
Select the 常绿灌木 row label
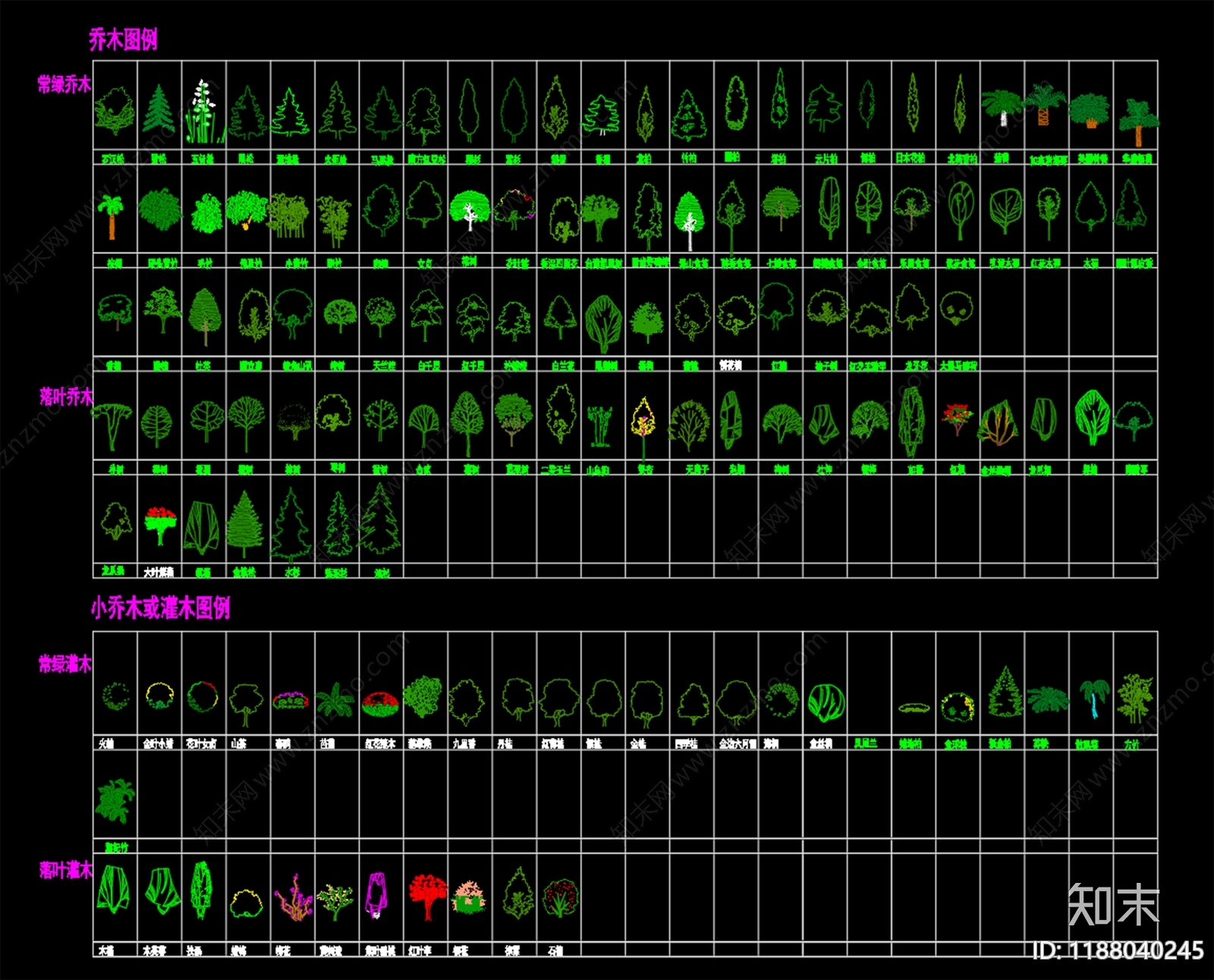65,664
